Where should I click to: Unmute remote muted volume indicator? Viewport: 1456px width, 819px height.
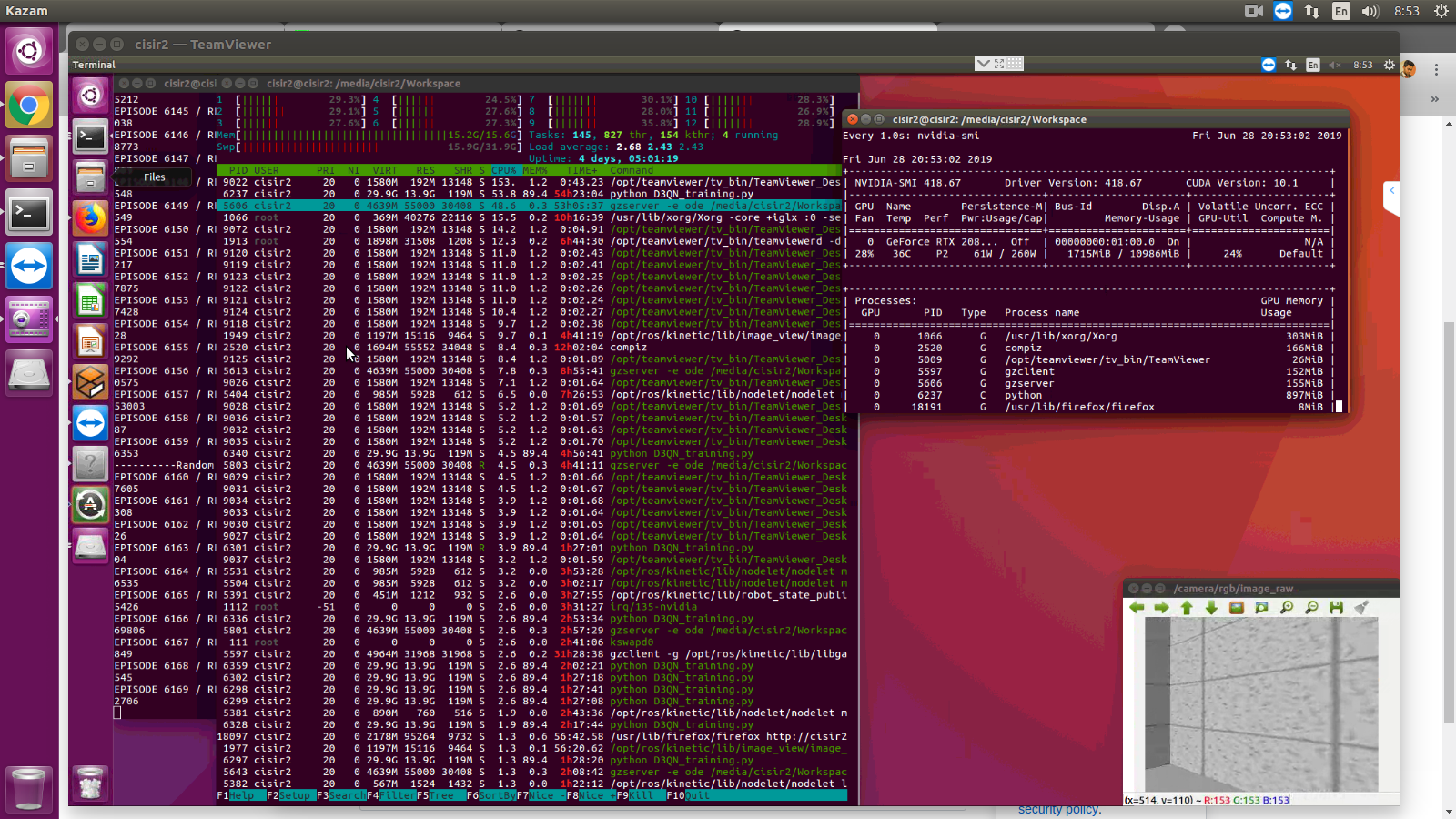[1335, 65]
